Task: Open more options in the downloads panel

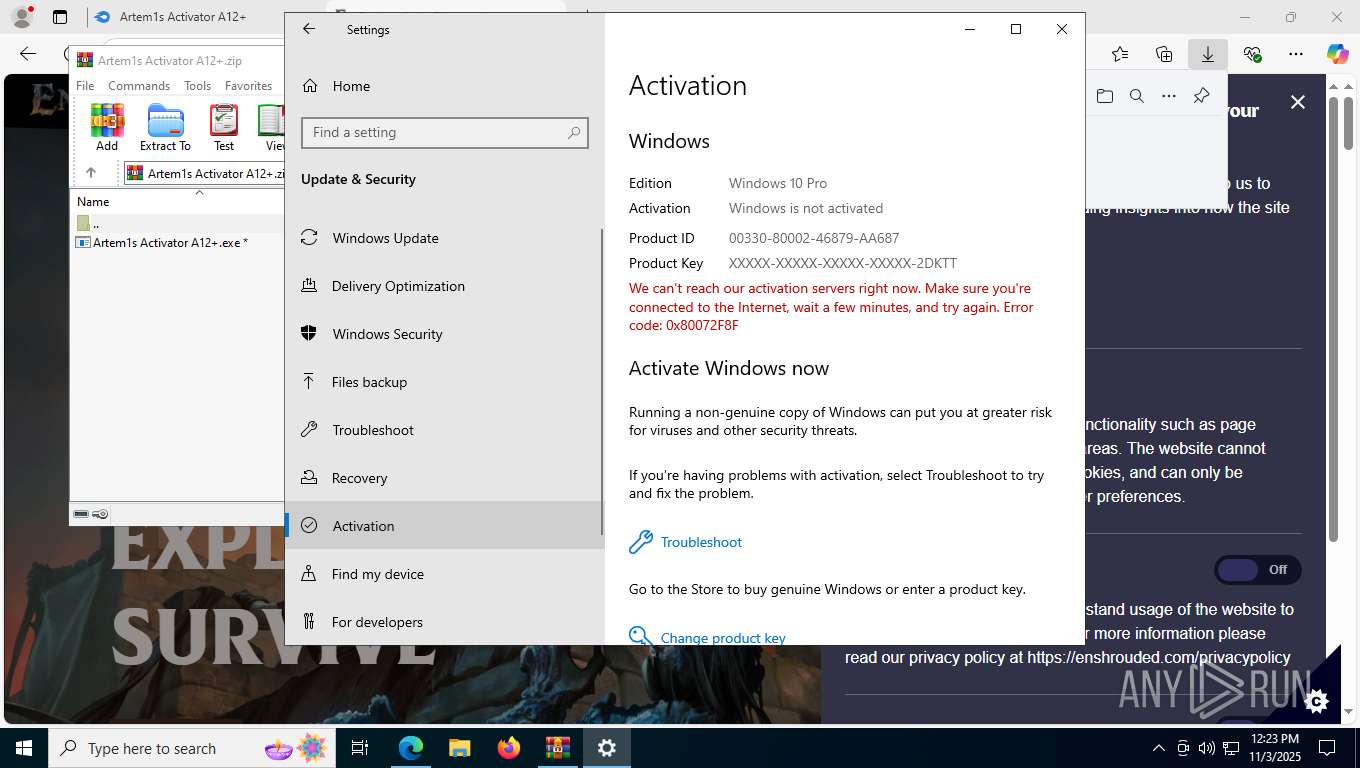Action: pos(1169,96)
